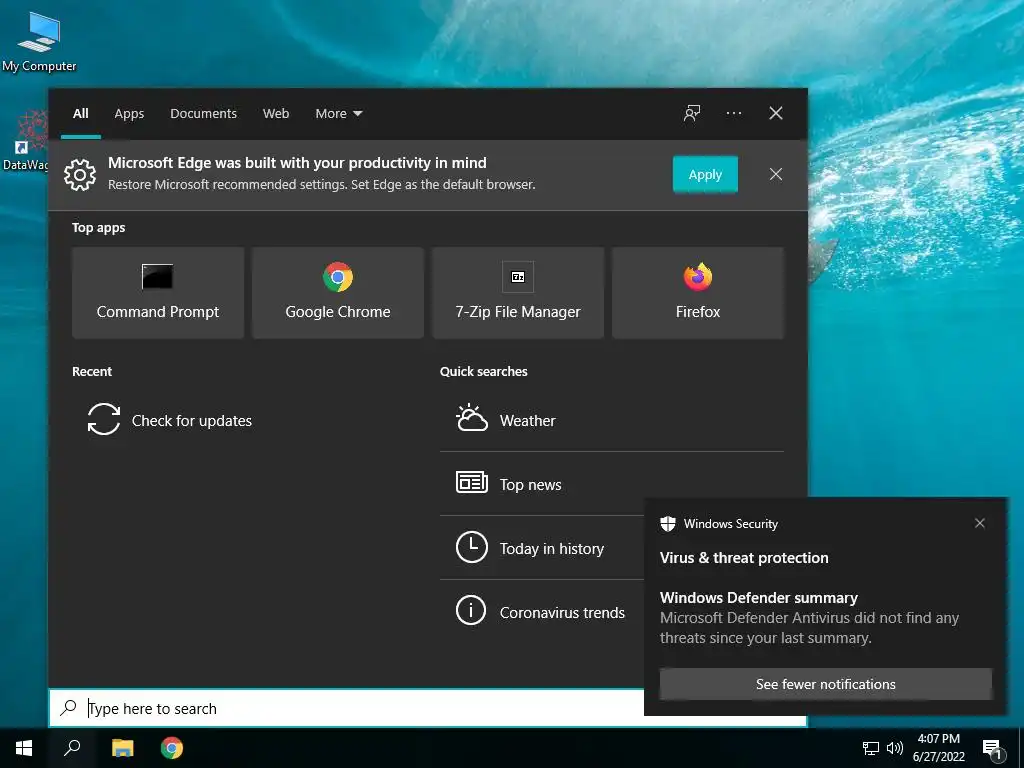Open Command Prompt from Top apps

click(158, 293)
